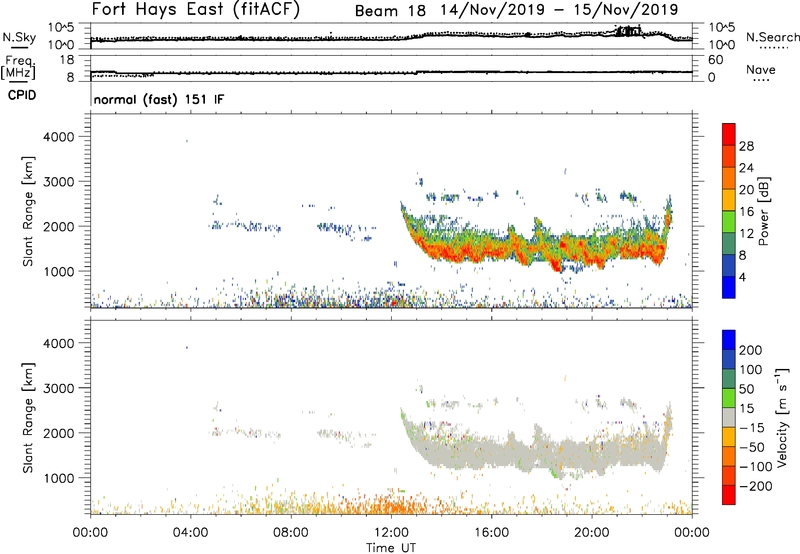Screen dimensions: 800x554
Task: Click the "Fort Hays East (fitACF)" title
Action: [x=196, y=9]
